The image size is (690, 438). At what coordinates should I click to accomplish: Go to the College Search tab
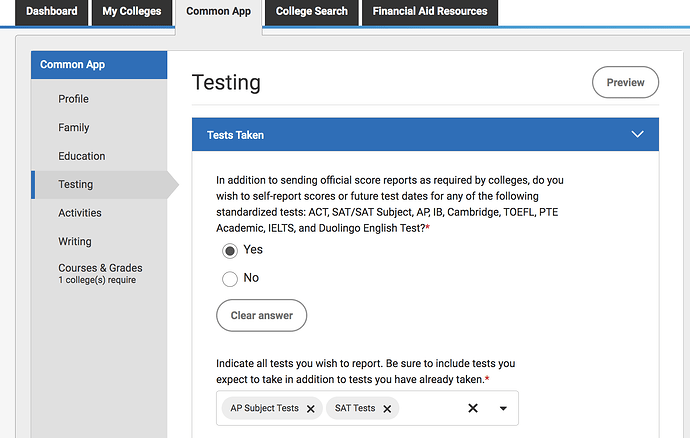coord(314,12)
